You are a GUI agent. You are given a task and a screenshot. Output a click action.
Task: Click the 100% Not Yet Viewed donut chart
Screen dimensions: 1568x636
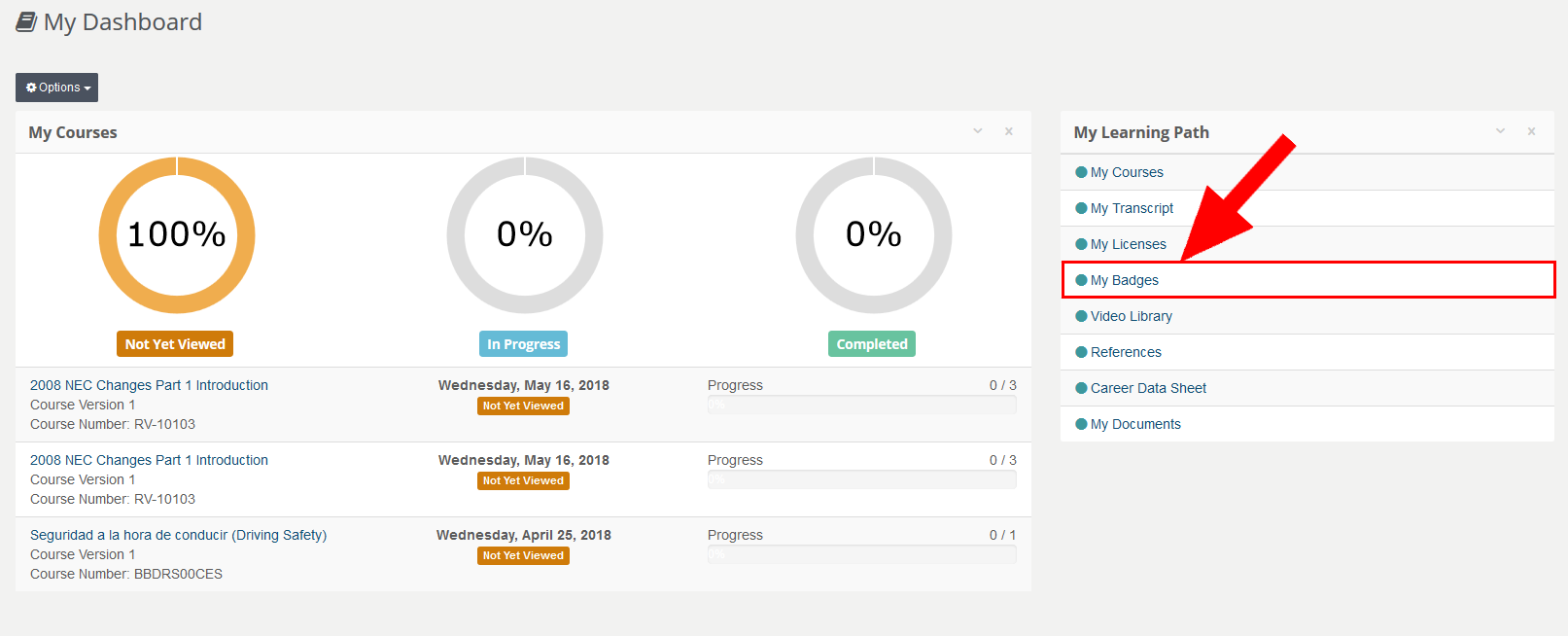click(x=177, y=235)
